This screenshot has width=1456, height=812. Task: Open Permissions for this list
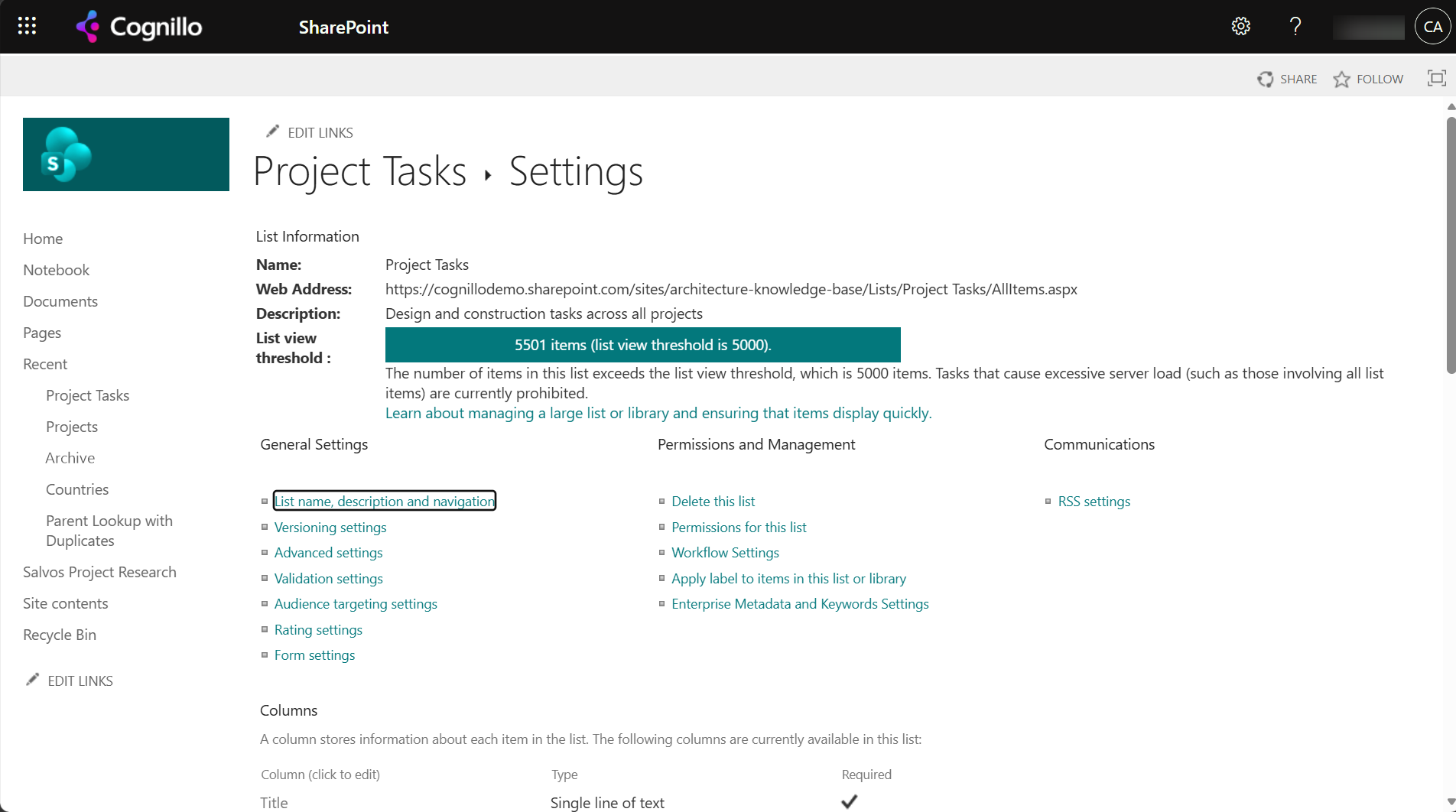(x=739, y=527)
